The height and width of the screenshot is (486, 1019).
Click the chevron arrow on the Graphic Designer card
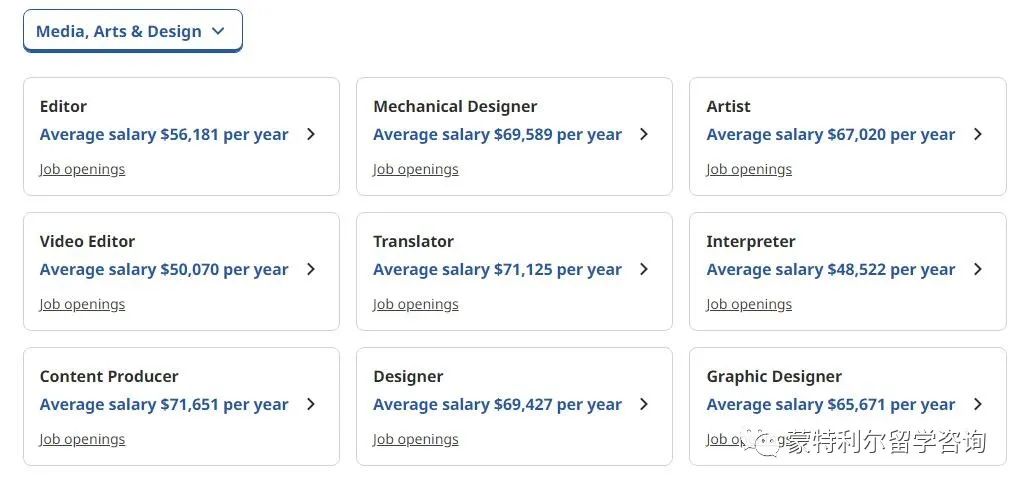pyautogui.click(x=978, y=404)
